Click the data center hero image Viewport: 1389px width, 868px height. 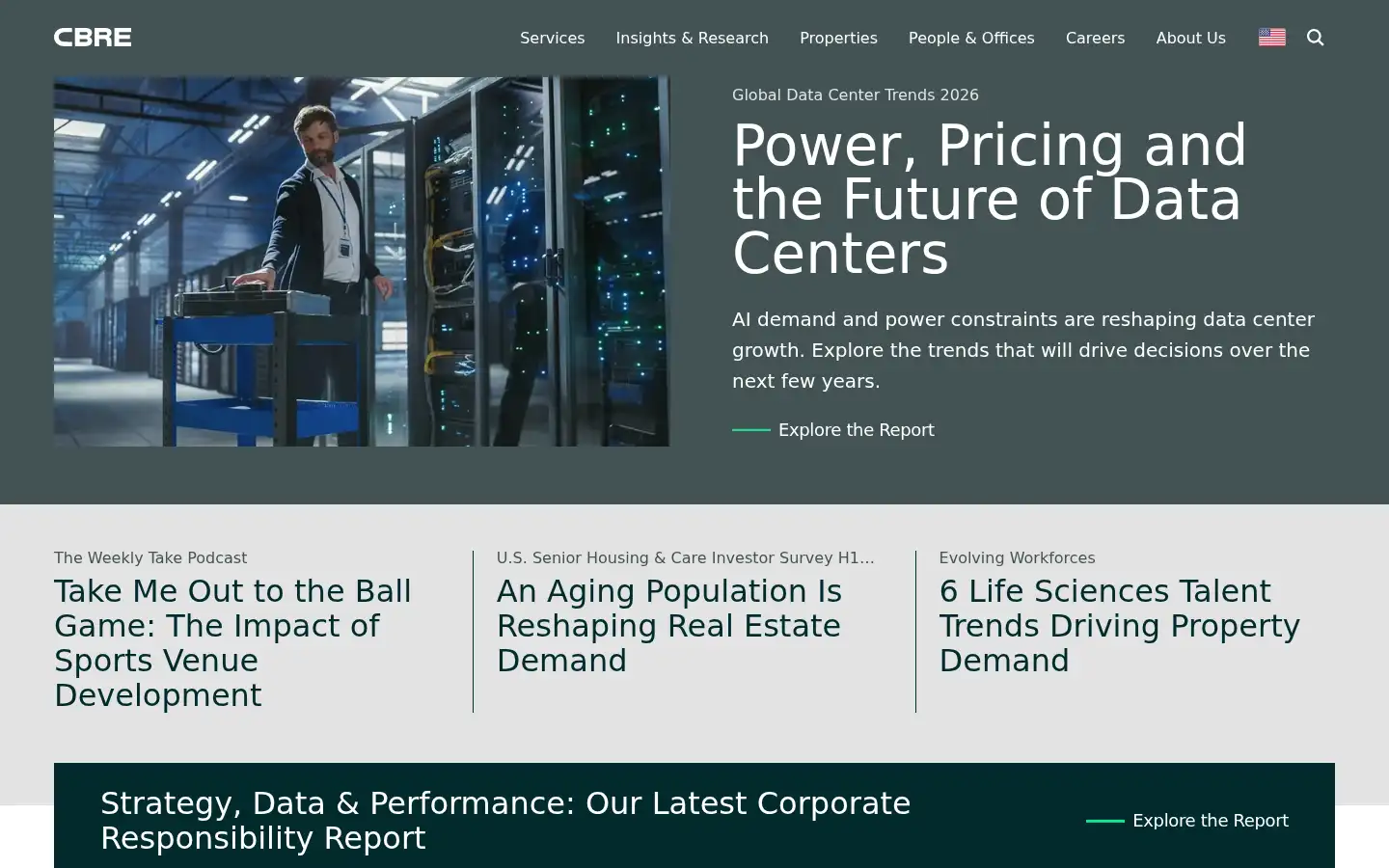point(362,261)
